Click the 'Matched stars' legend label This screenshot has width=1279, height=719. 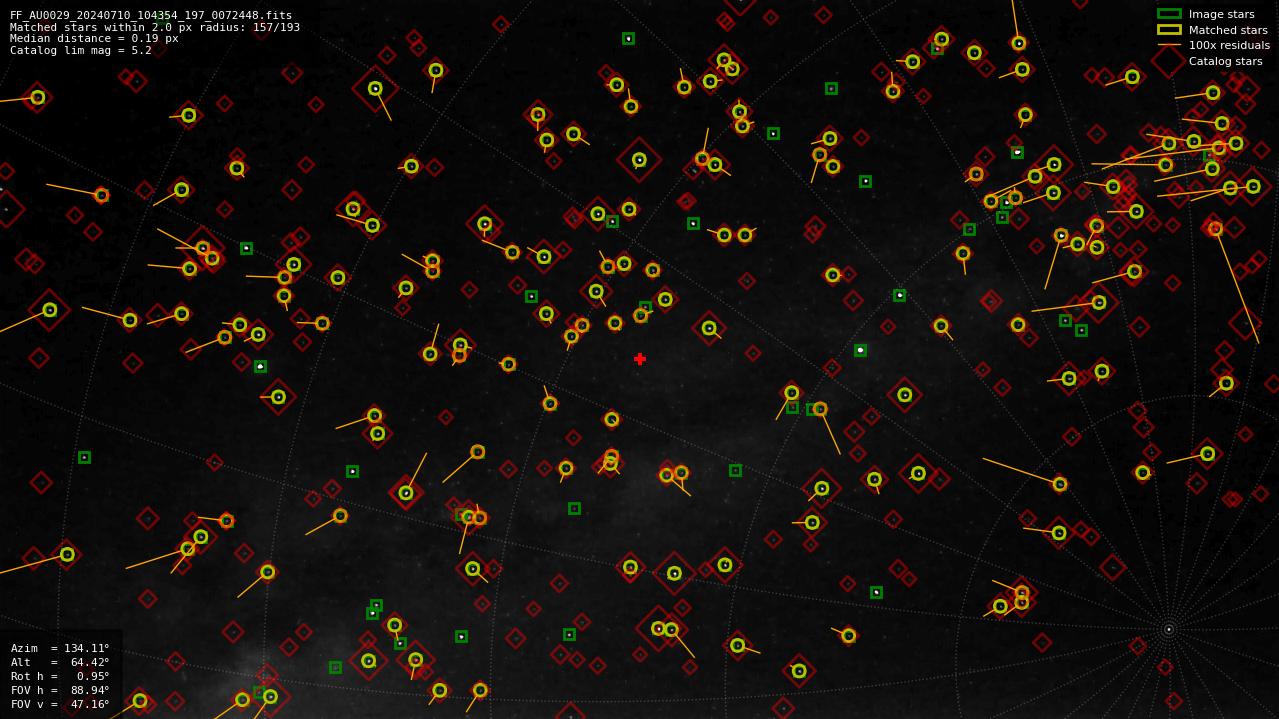click(1228, 30)
